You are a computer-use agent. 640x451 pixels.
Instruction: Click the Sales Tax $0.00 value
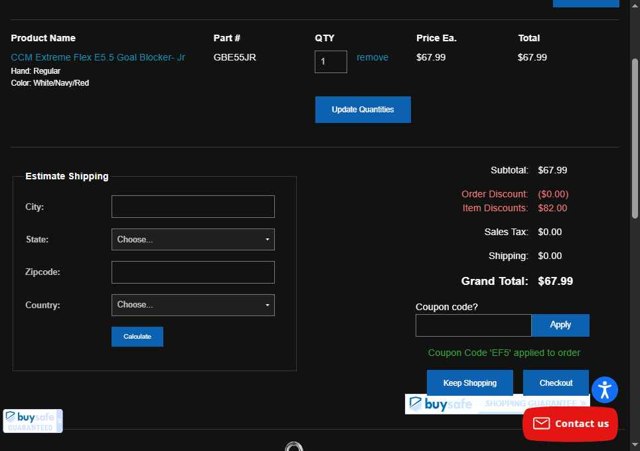(549, 232)
